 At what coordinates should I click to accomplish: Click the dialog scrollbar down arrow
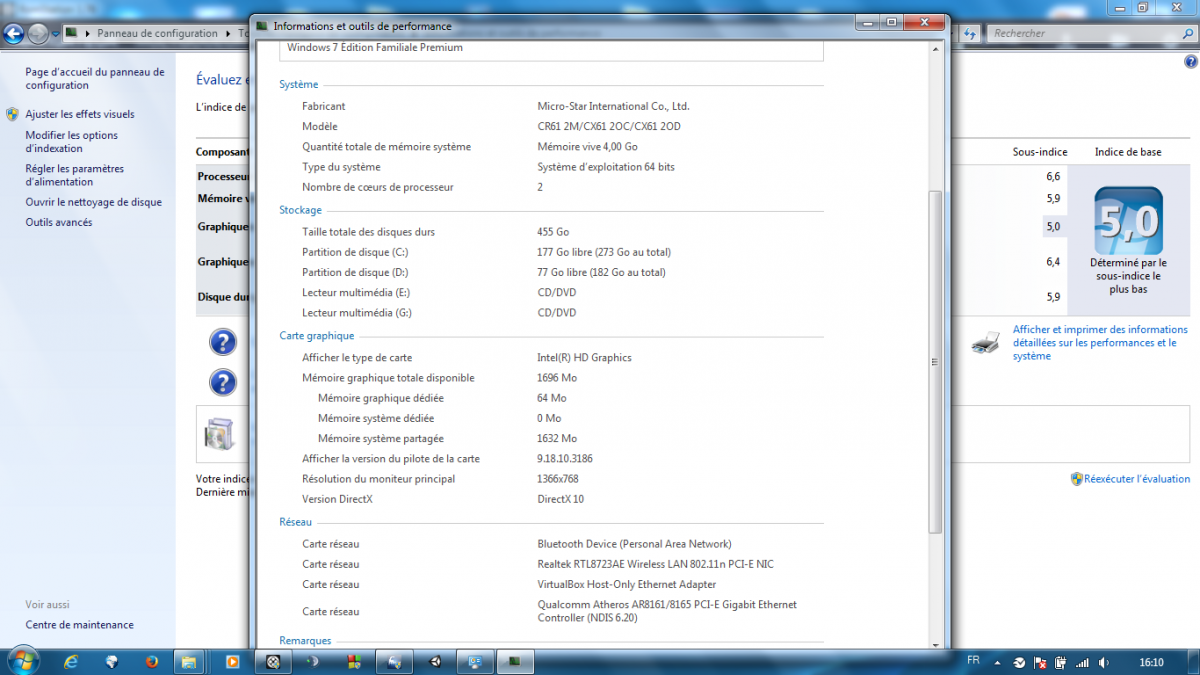click(x=936, y=643)
